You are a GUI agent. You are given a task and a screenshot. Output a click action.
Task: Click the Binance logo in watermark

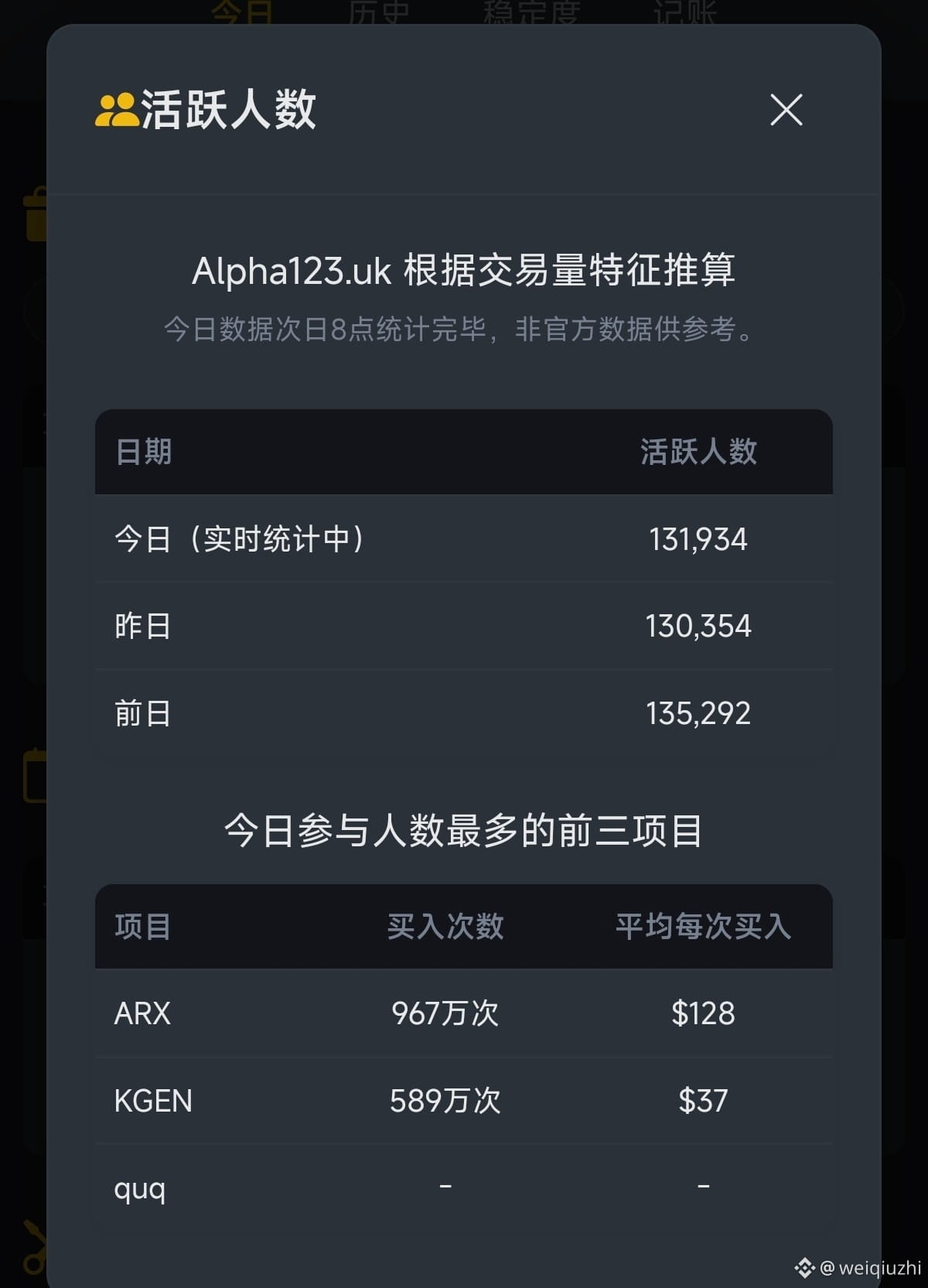(804, 1268)
